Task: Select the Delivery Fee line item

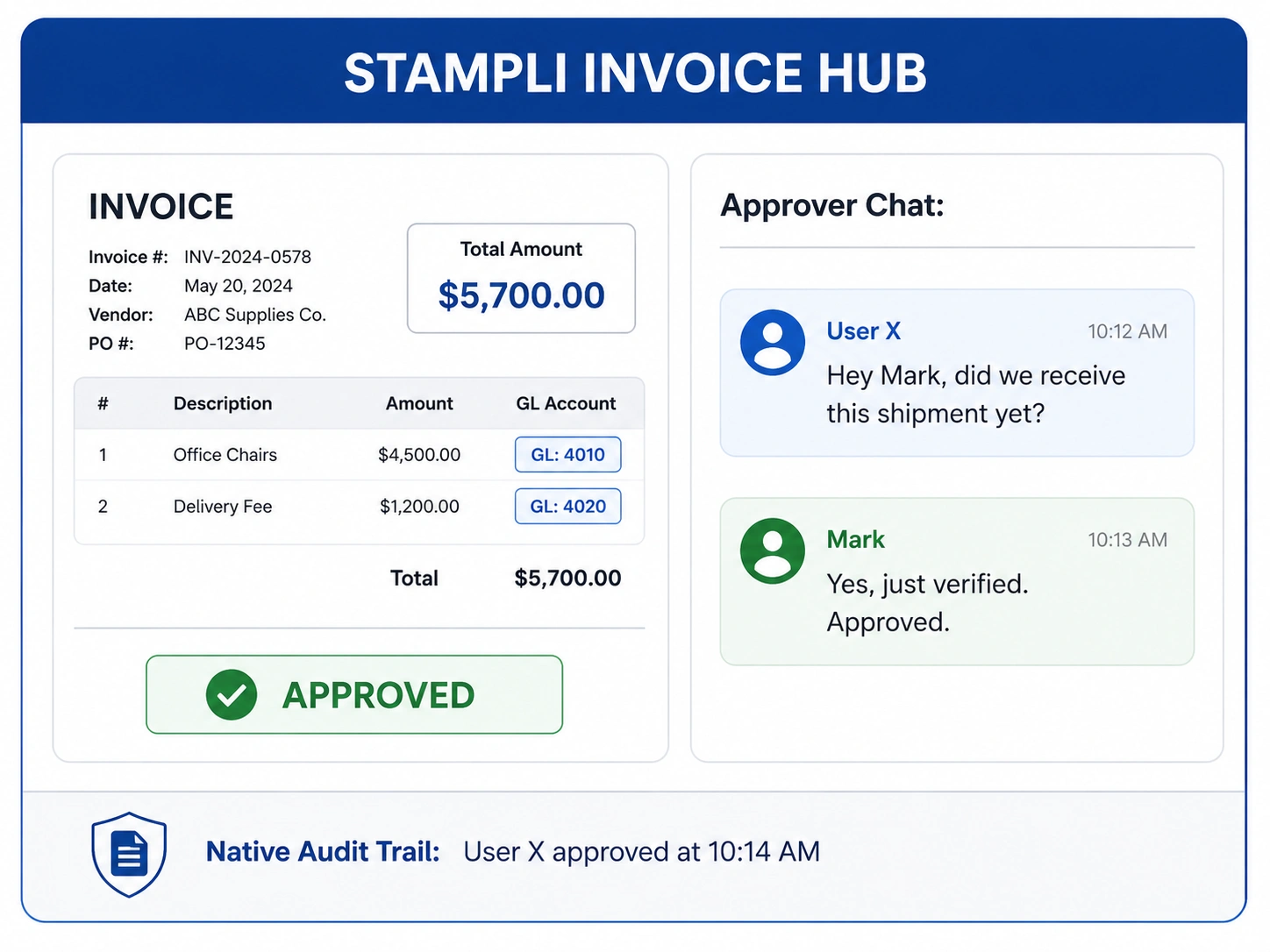Action: click(x=360, y=506)
